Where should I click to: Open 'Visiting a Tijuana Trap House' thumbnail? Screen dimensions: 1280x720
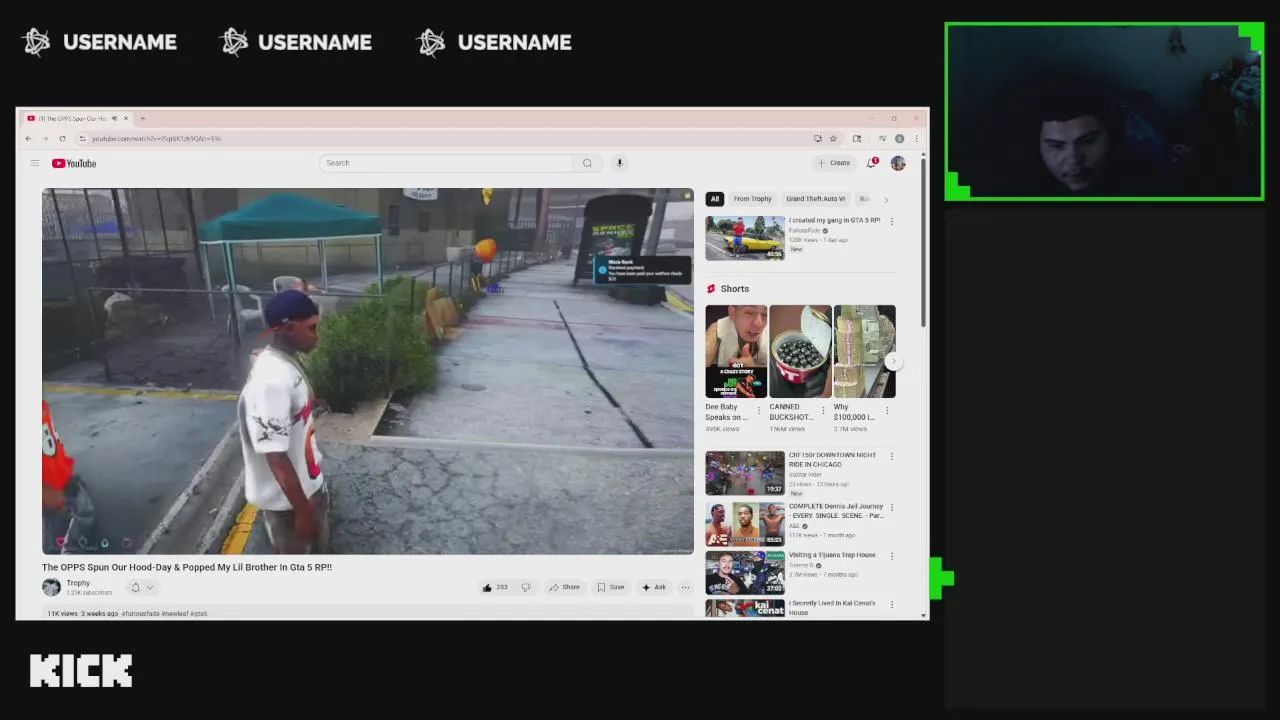(x=745, y=573)
